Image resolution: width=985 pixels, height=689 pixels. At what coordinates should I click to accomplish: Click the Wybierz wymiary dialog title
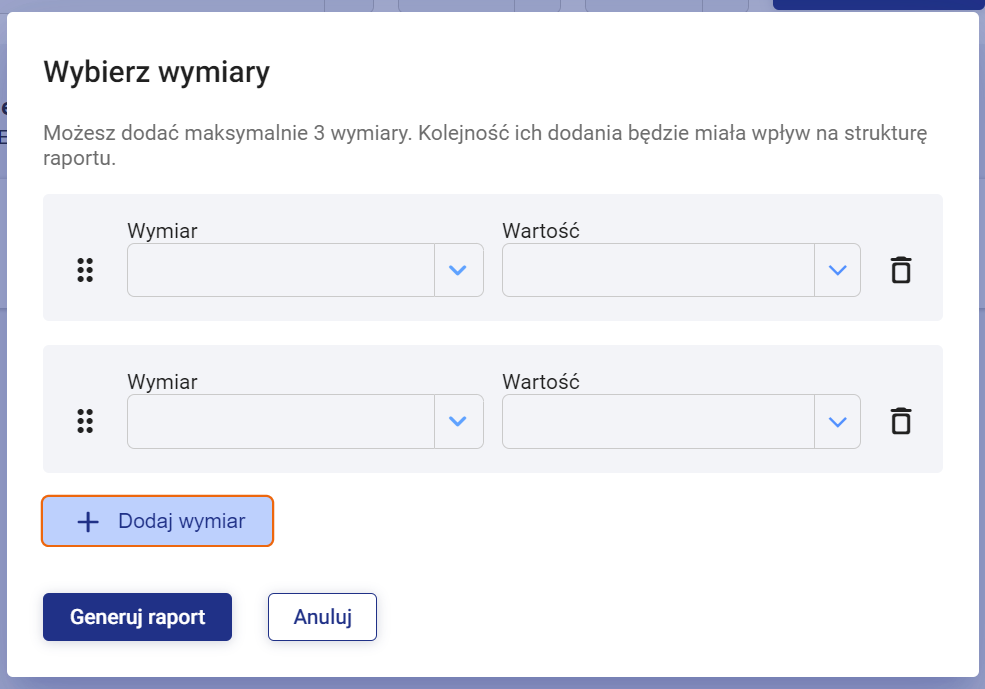tap(156, 72)
